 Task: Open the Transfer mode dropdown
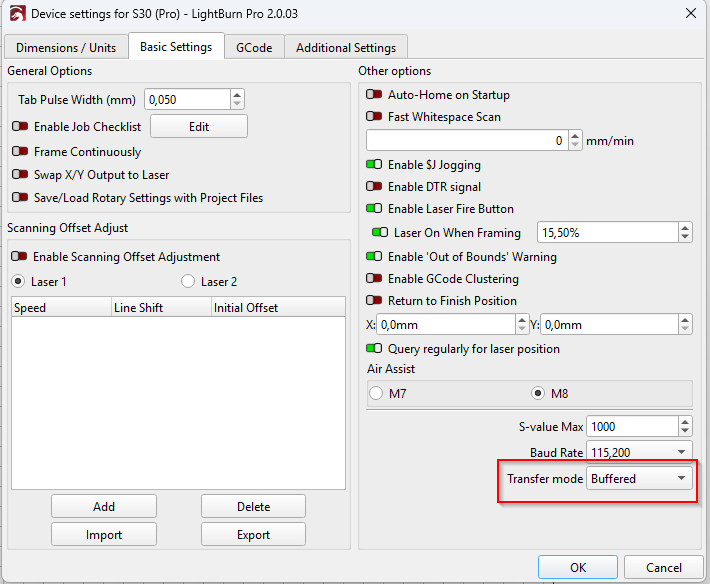click(639, 479)
